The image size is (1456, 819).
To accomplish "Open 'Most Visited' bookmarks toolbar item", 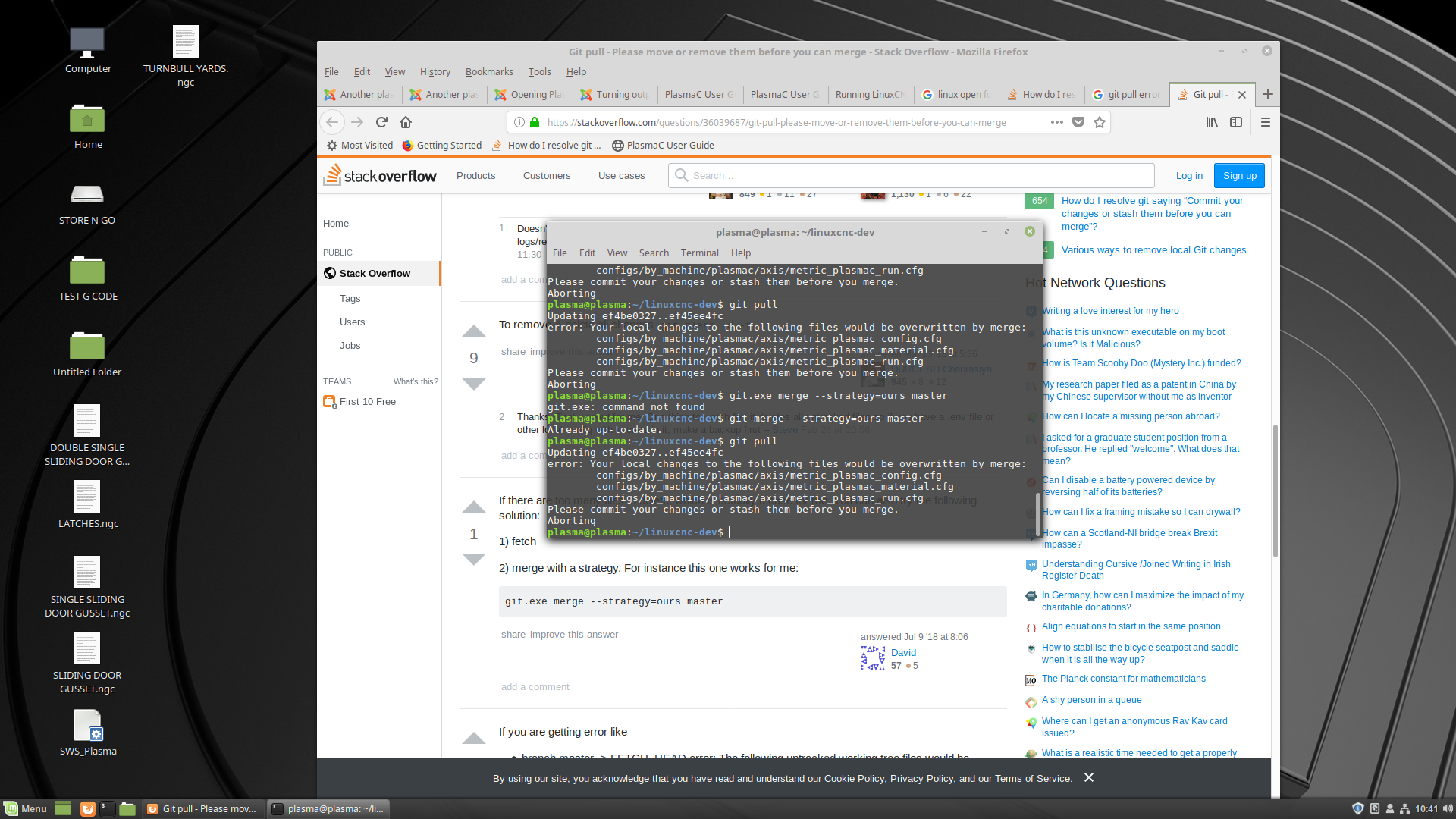I will (x=359, y=145).
